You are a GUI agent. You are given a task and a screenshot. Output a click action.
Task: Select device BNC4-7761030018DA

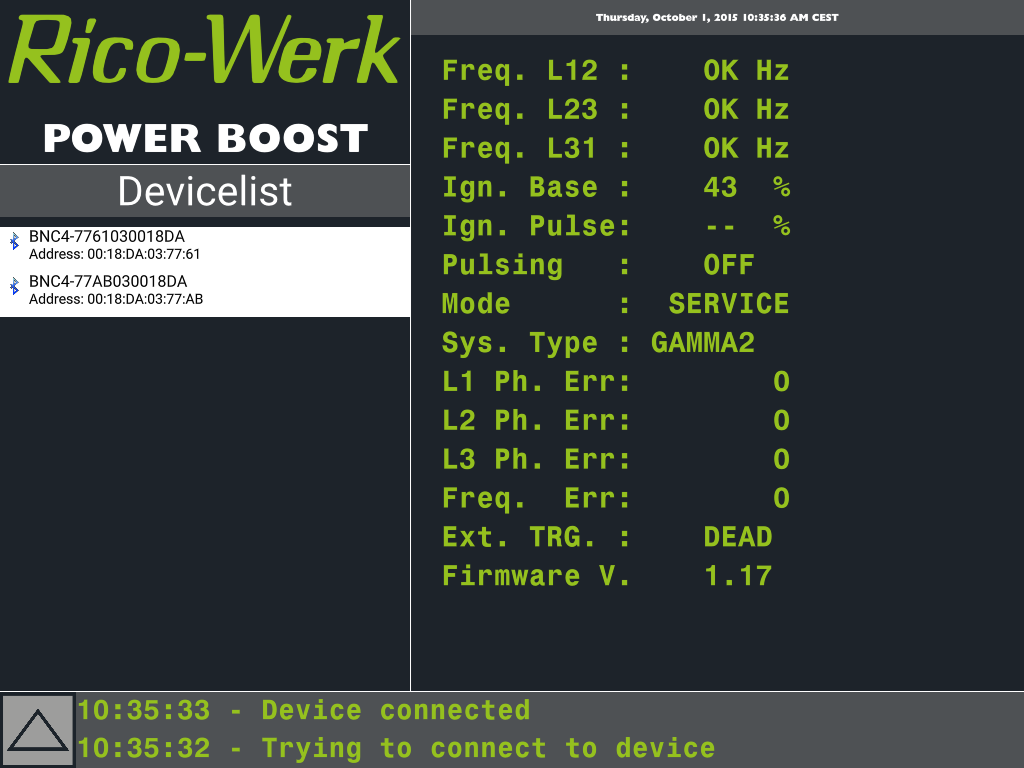(205, 245)
